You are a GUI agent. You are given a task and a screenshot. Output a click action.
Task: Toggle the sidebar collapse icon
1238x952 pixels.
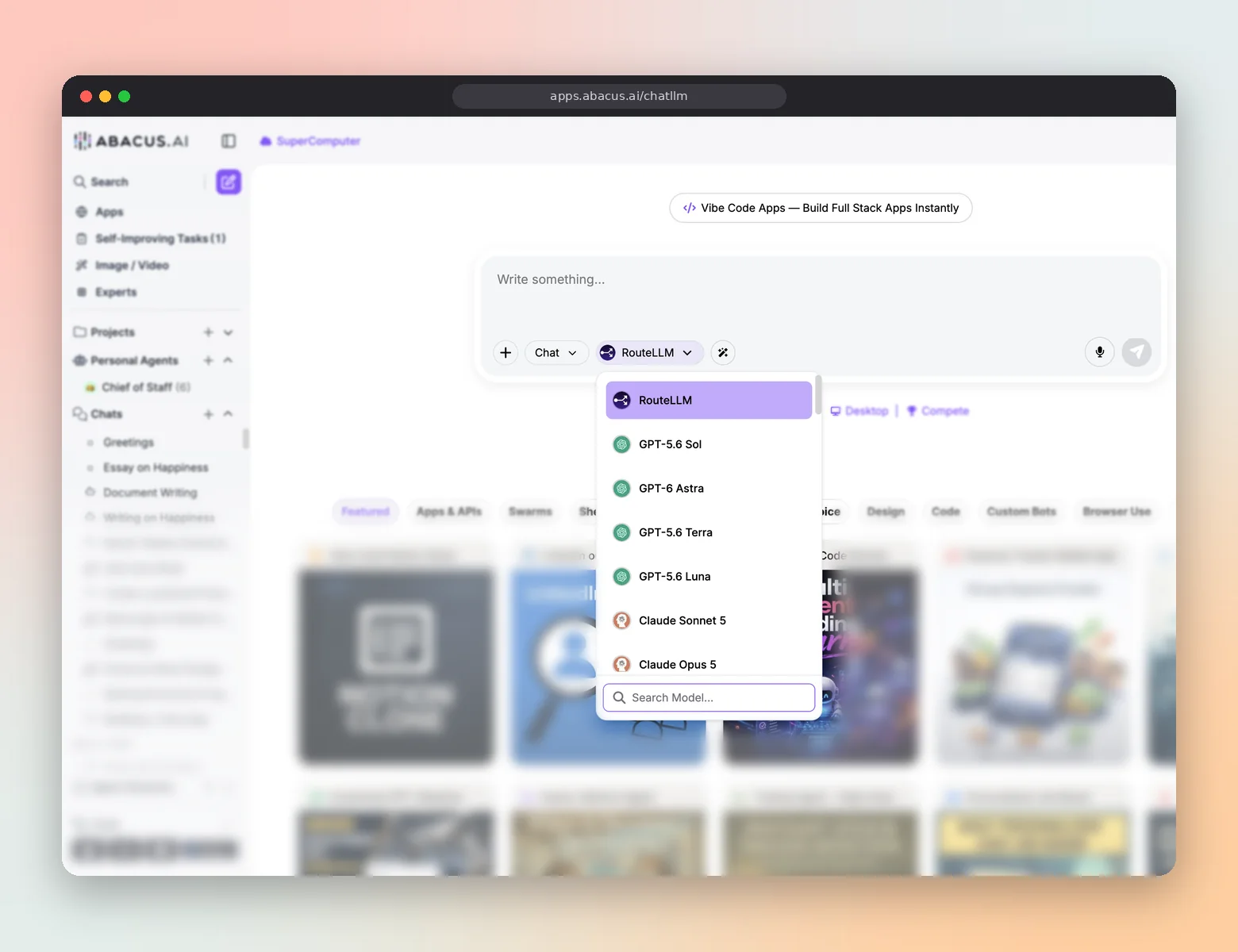click(229, 141)
